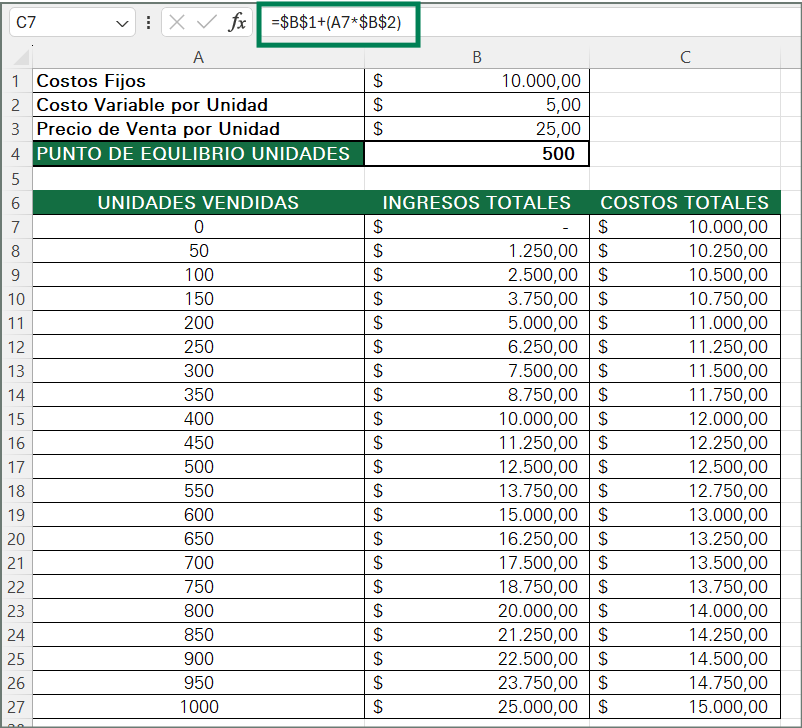Select units cell with value 500 in row 17

[x=198, y=467]
